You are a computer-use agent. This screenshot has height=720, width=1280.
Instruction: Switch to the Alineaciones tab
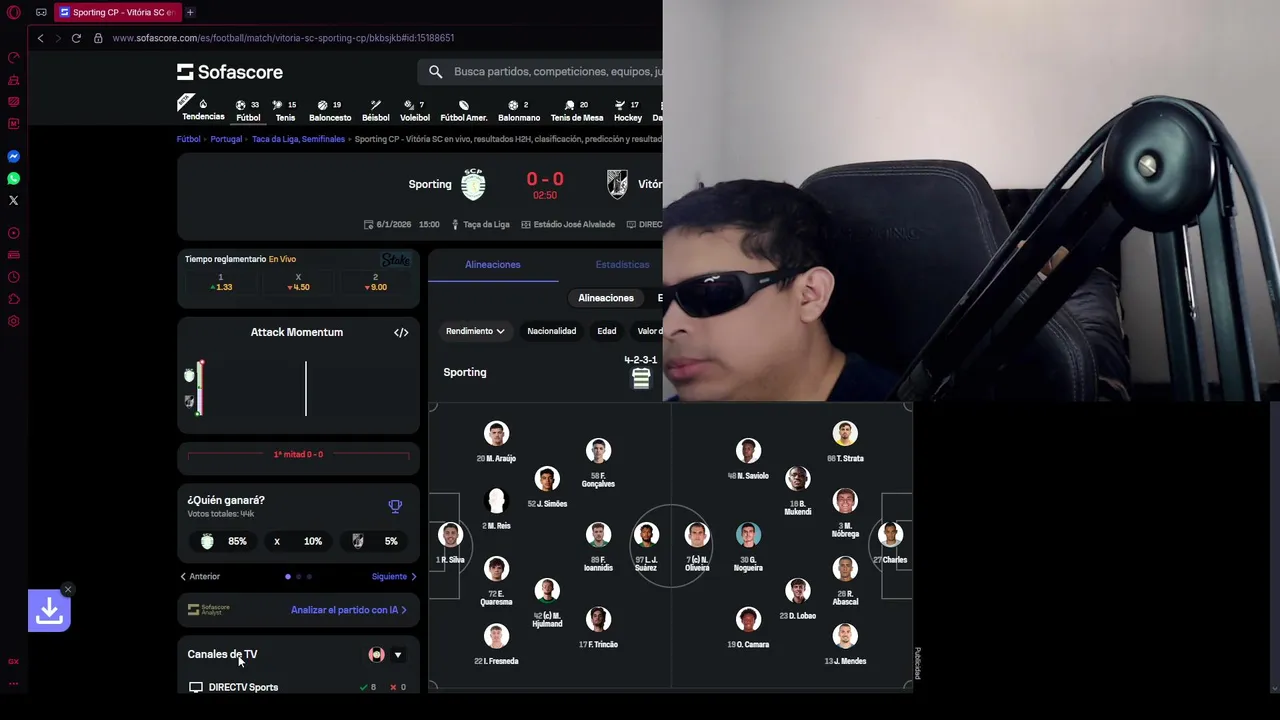492,265
